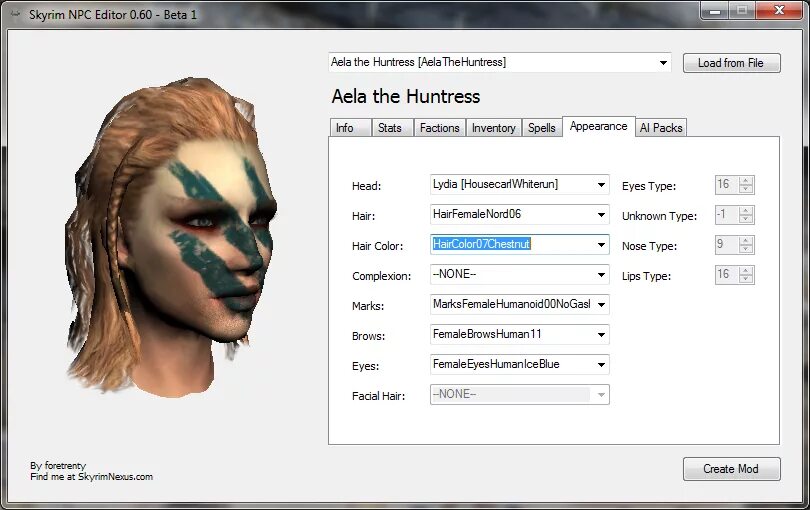Screen dimensions: 810x510
Task: Click the 'Facial Hair:' label
Action: 379,396
